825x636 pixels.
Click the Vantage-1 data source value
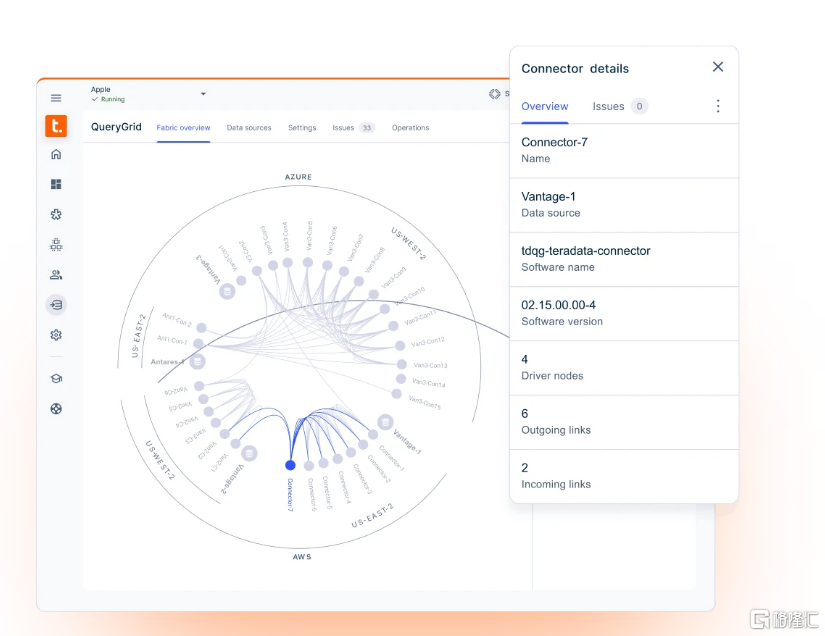pyautogui.click(x=548, y=196)
